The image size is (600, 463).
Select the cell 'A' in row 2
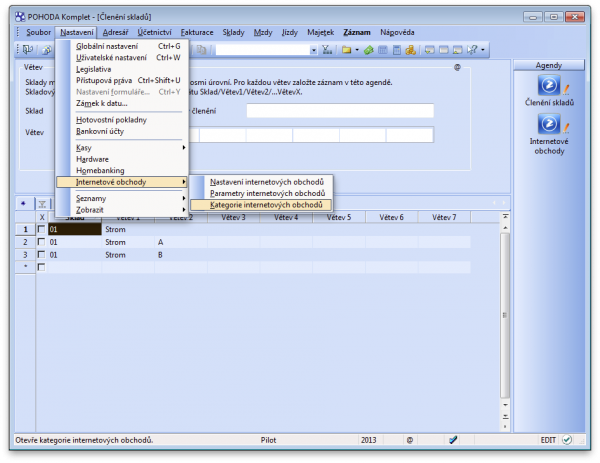pyautogui.click(x=181, y=242)
